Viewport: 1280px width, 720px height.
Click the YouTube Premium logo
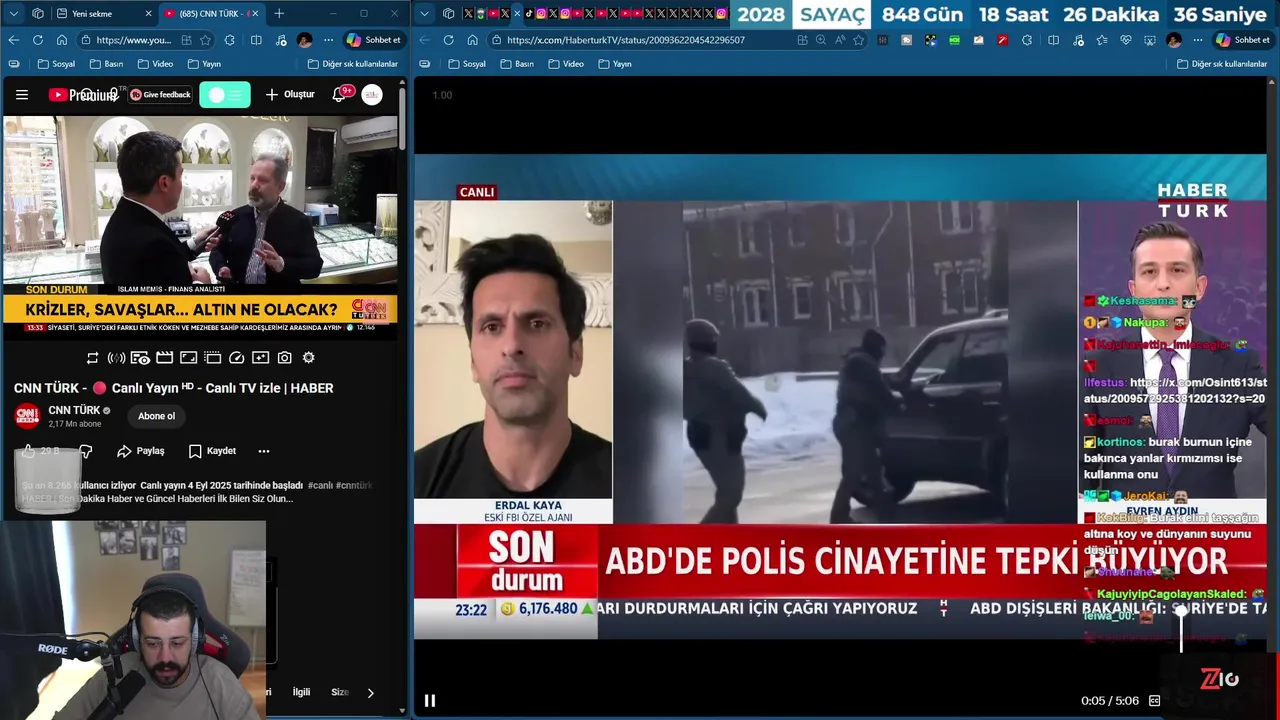tap(84, 95)
